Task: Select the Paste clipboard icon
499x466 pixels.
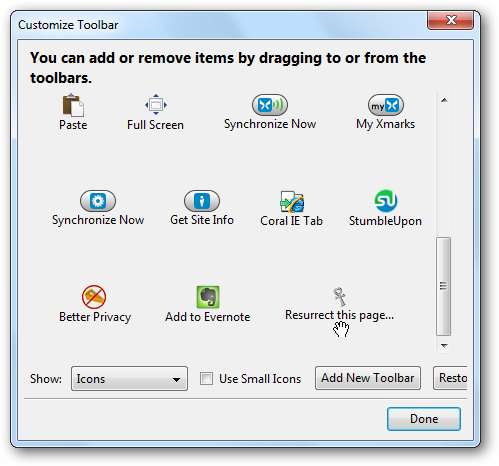Action: pyautogui.click(x=73, y=105)
